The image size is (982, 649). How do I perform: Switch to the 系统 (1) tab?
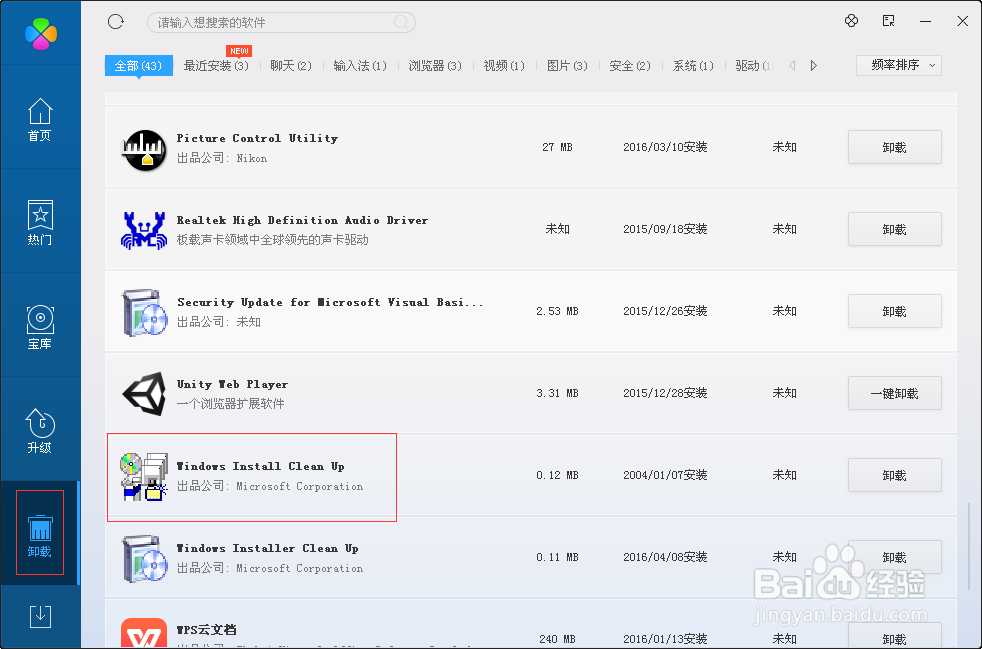pos(693,66)
